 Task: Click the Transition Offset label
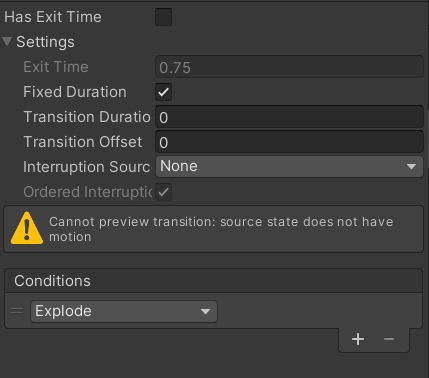pos(83,142)
